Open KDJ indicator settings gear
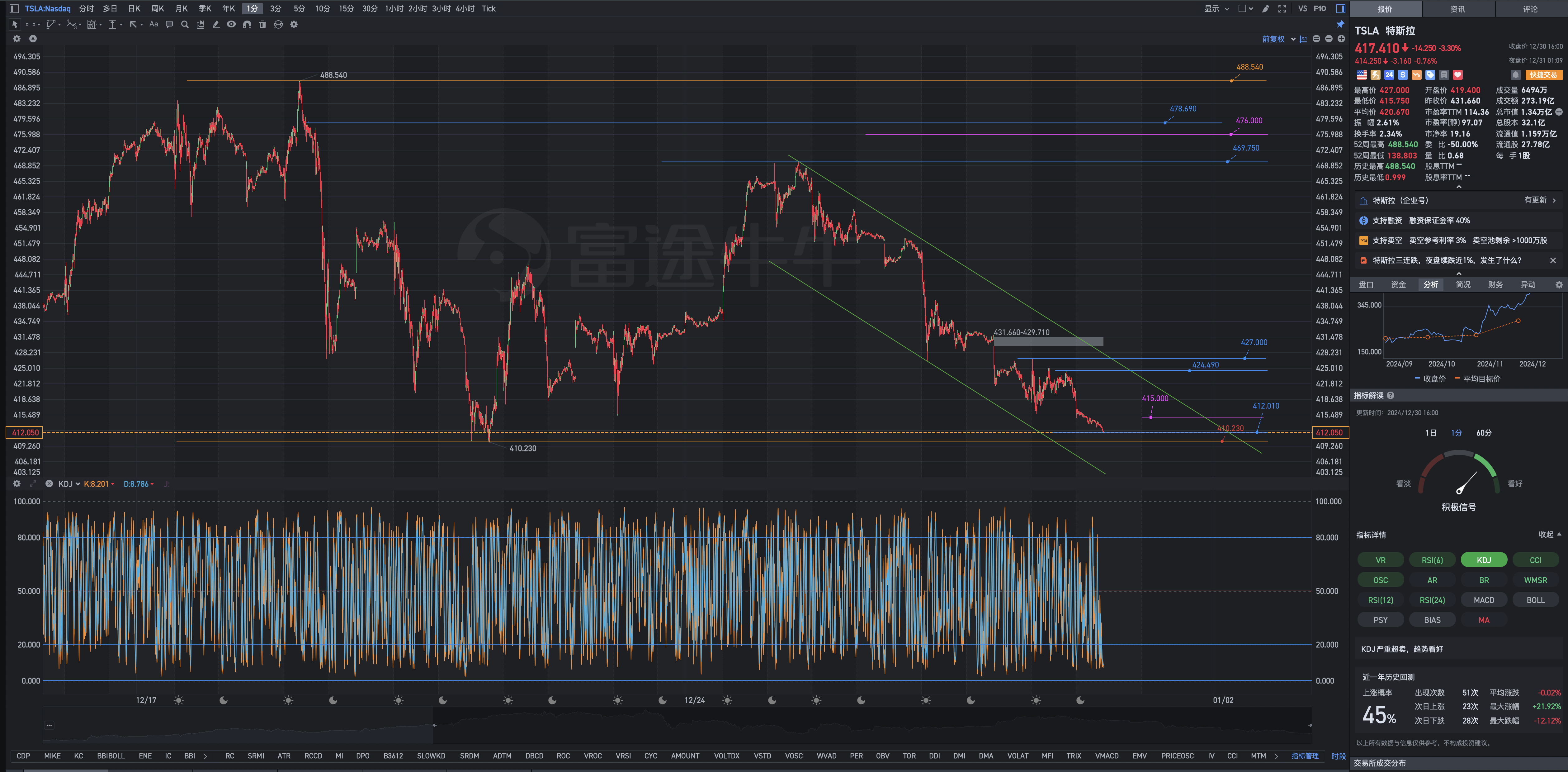Image resolution: width=1568 pixels, height=772 pixels. tap(17, 484)
